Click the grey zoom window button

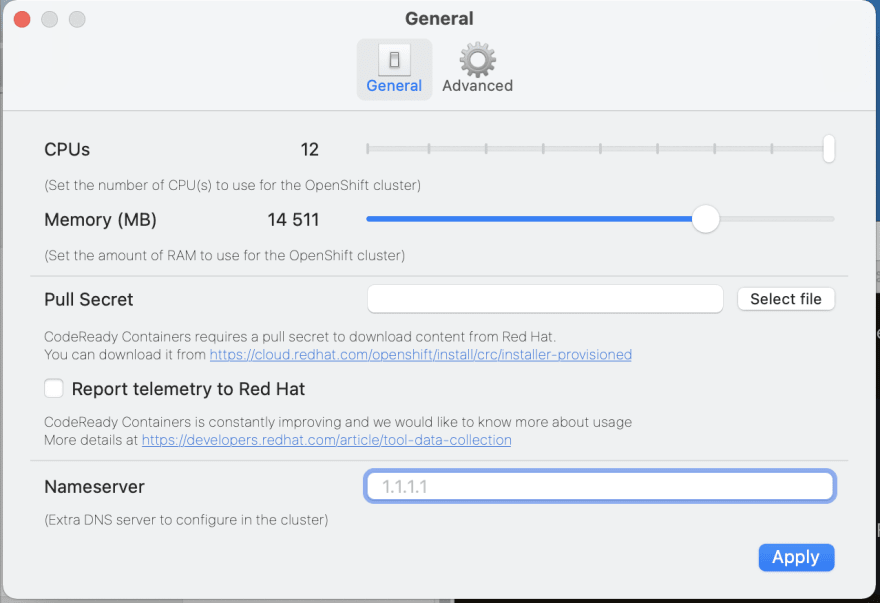77,19
